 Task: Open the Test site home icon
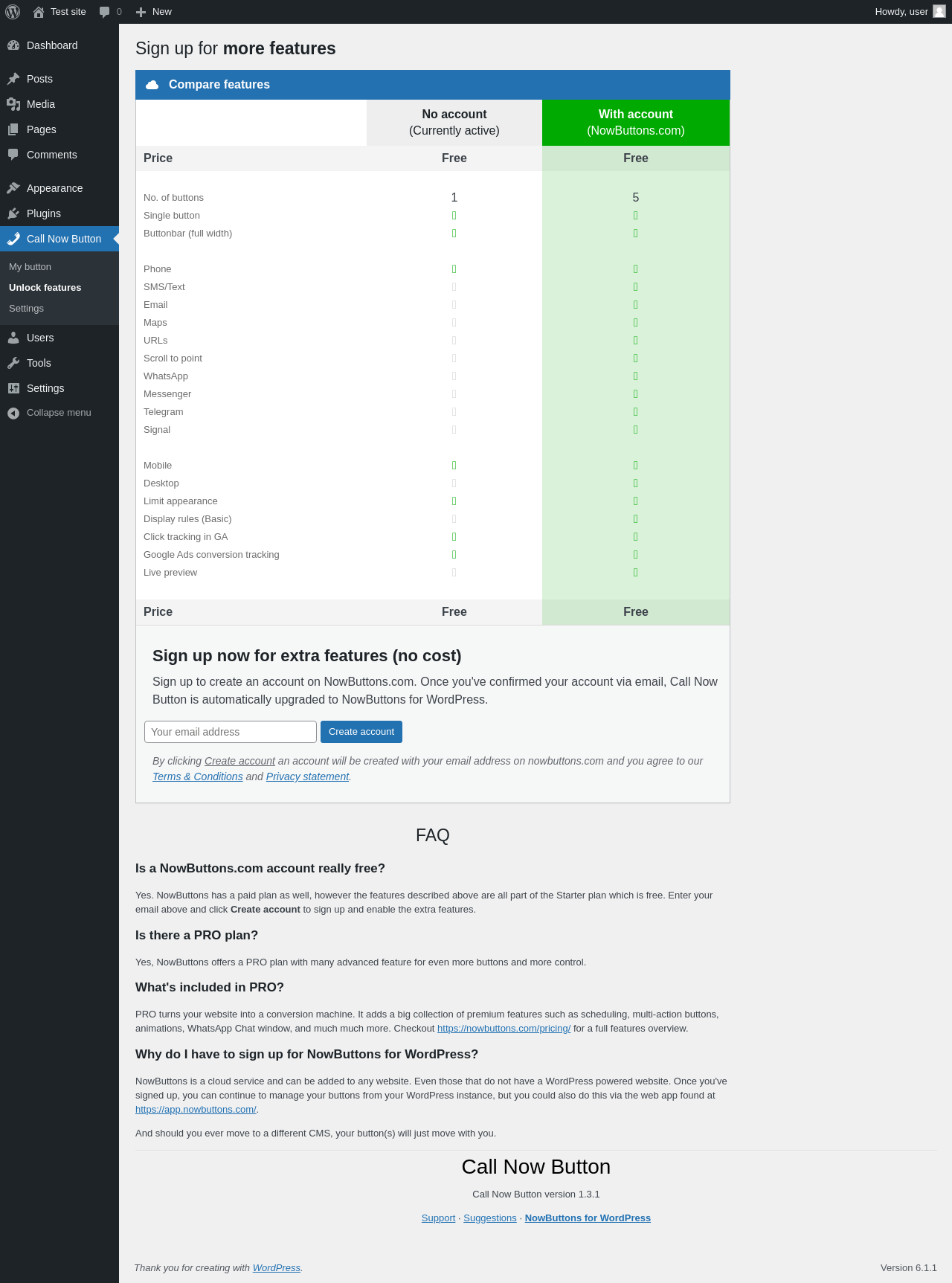pyautogui.click(x=39, y=12)
